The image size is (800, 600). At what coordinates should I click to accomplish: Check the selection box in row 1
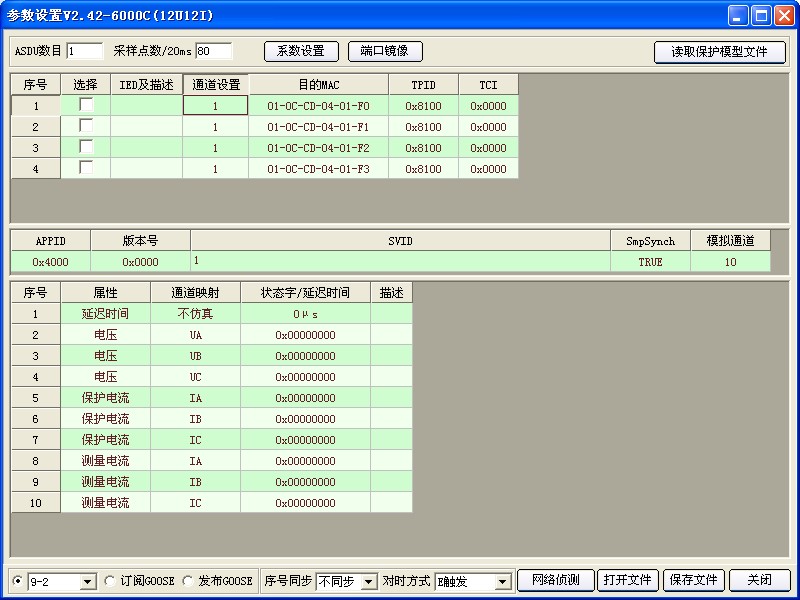point(86,105)
